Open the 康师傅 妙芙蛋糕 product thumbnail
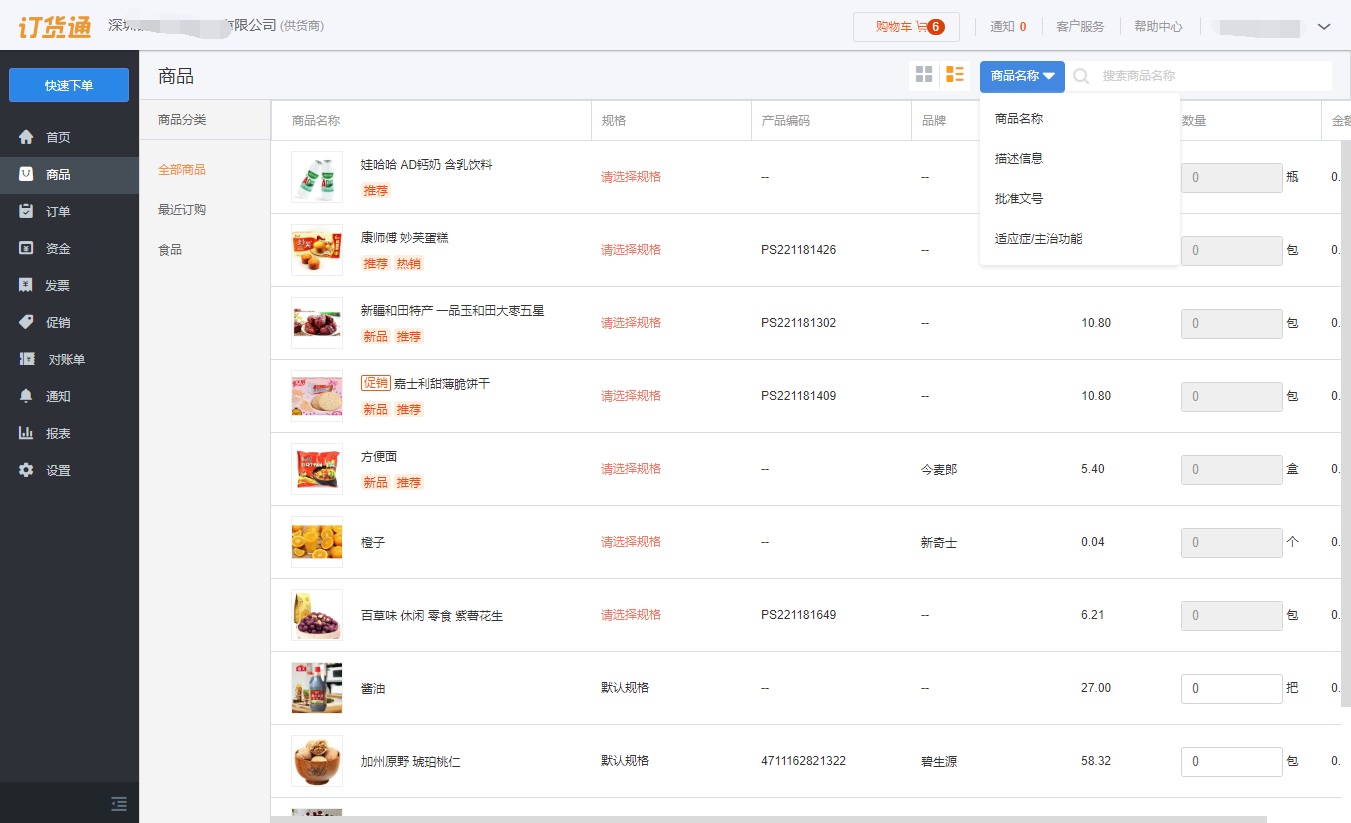The height and width of the screenshot is (823, 1351). point(317,250)
